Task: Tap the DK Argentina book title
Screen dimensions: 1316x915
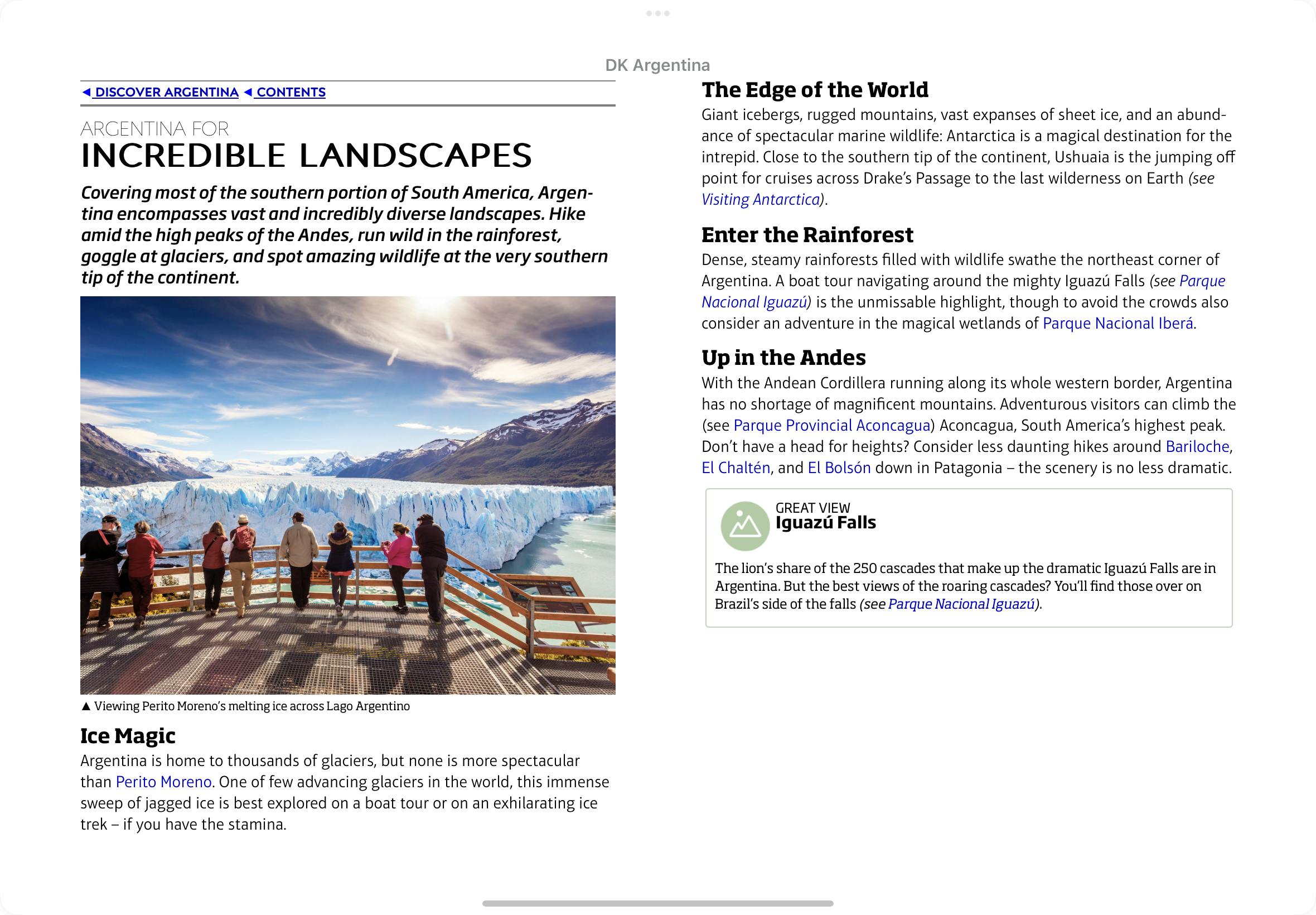Action: click(x=657, y=65)
